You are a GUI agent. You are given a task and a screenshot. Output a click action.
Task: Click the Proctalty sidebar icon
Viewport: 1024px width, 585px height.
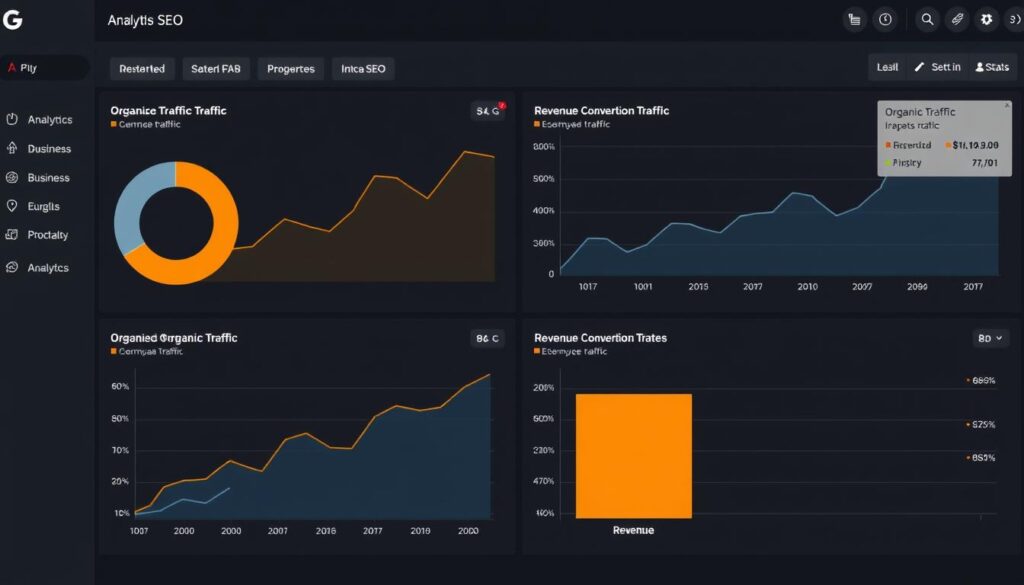tap(12, 235)
